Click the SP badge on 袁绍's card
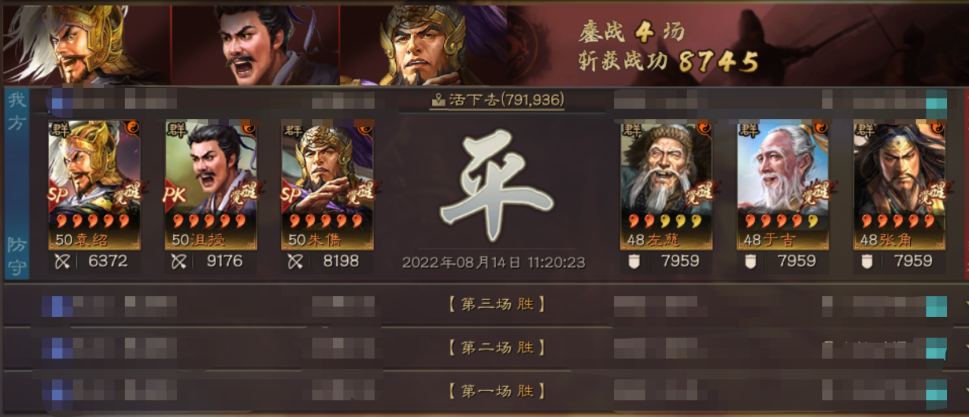969x417 pixels. pyautogui.click(x=61, y=195)
